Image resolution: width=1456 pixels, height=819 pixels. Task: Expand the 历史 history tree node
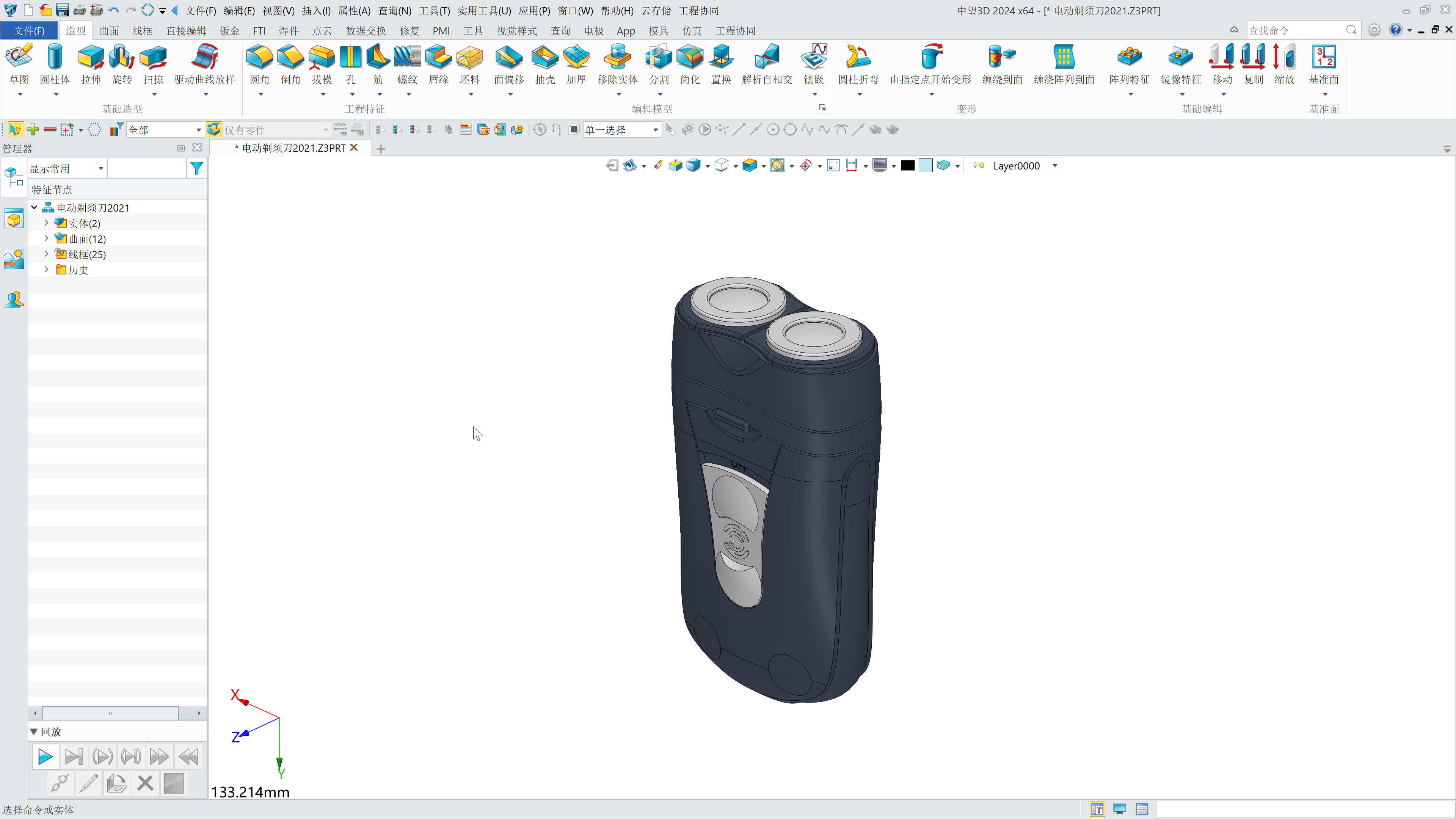(x=46, y=270)
